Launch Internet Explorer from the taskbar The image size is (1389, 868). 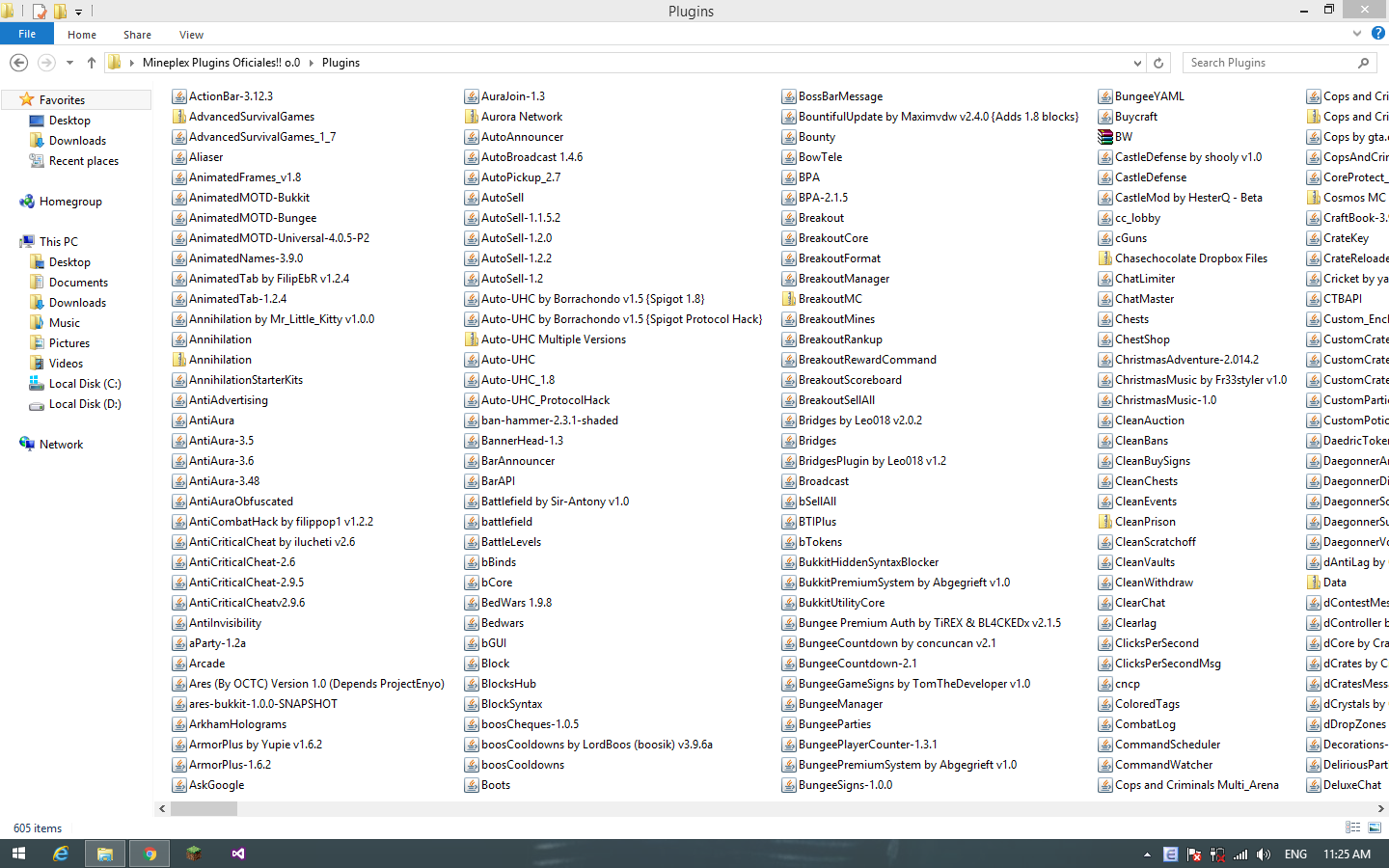[x=61, y=854]
